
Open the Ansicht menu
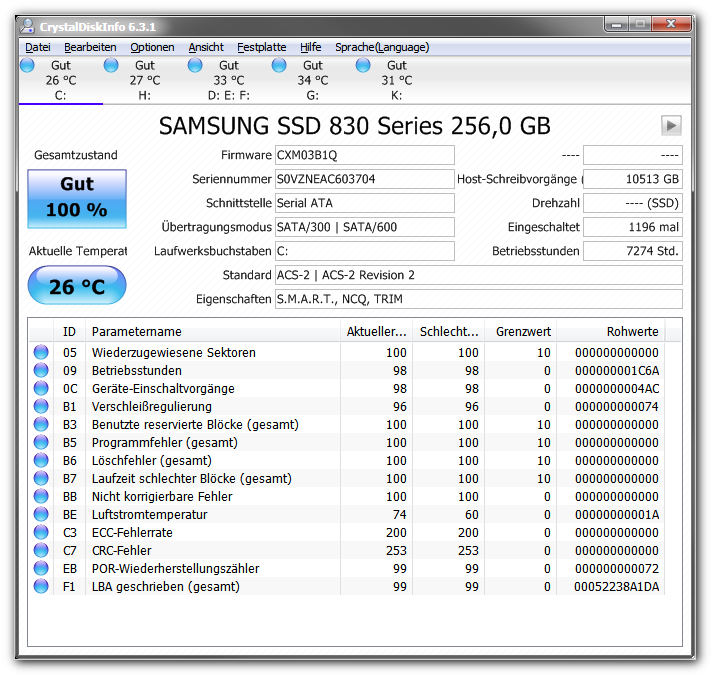pyautogui.click(x=206, y=47)
